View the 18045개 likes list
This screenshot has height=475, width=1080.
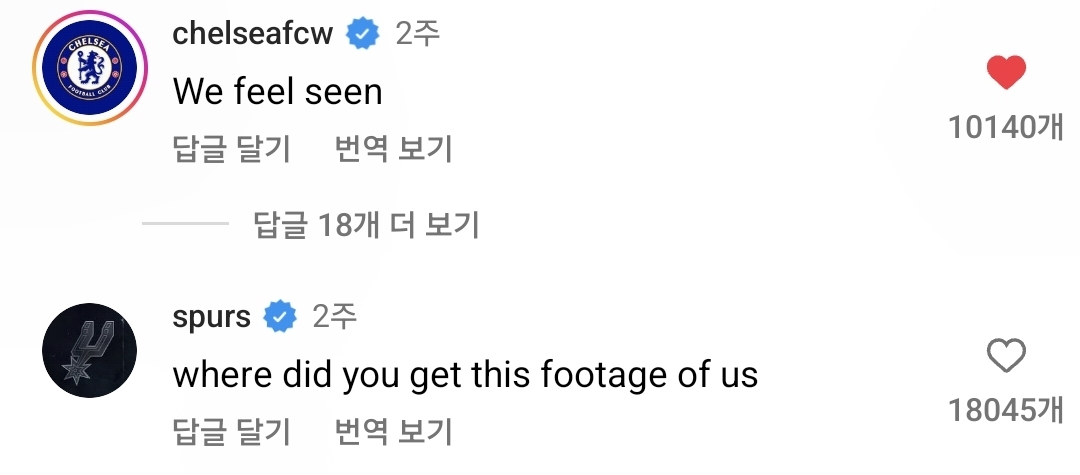click(x=1005, y=411)
